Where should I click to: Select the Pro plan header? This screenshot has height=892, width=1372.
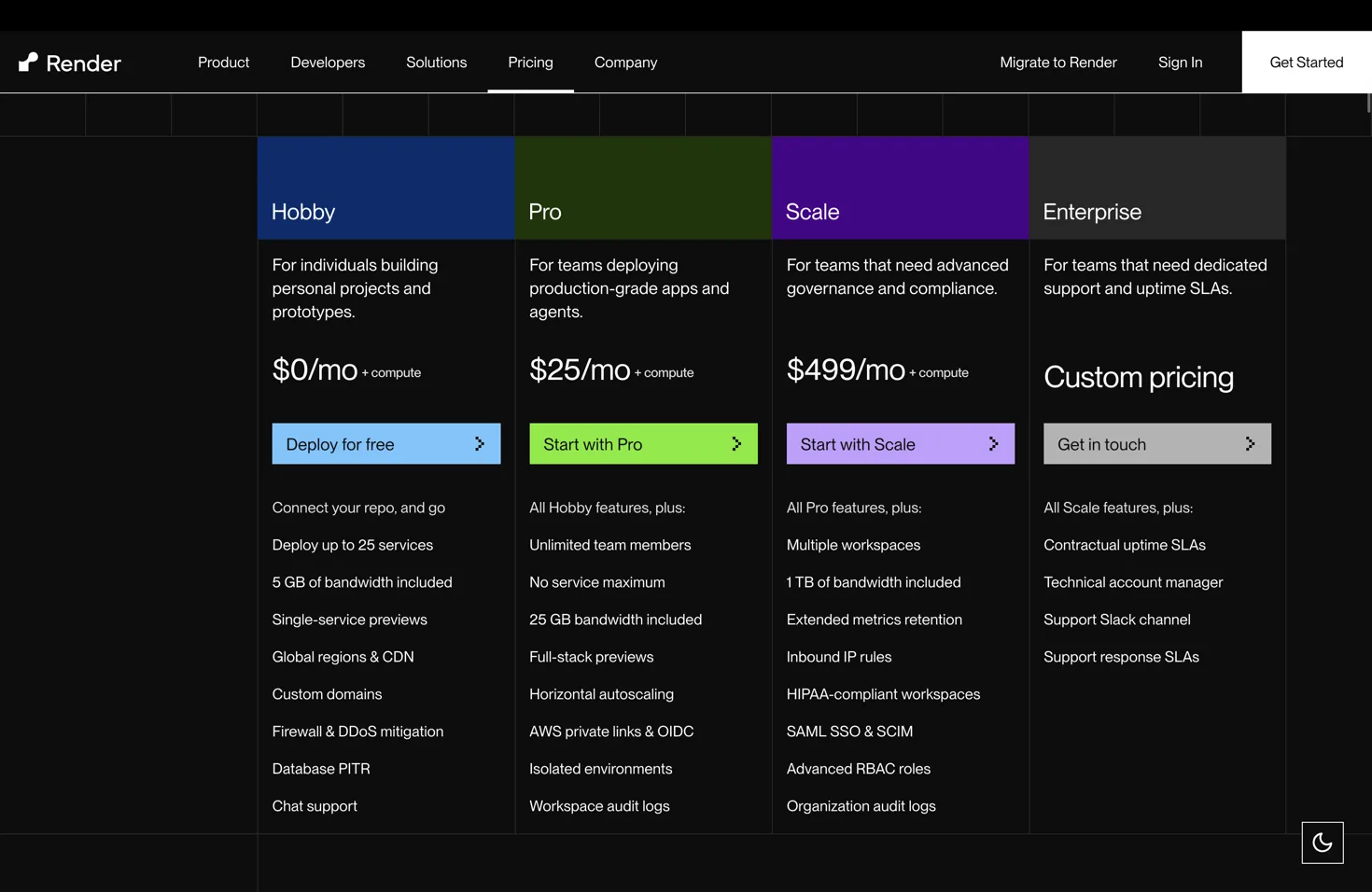click(x=643, y=188)
